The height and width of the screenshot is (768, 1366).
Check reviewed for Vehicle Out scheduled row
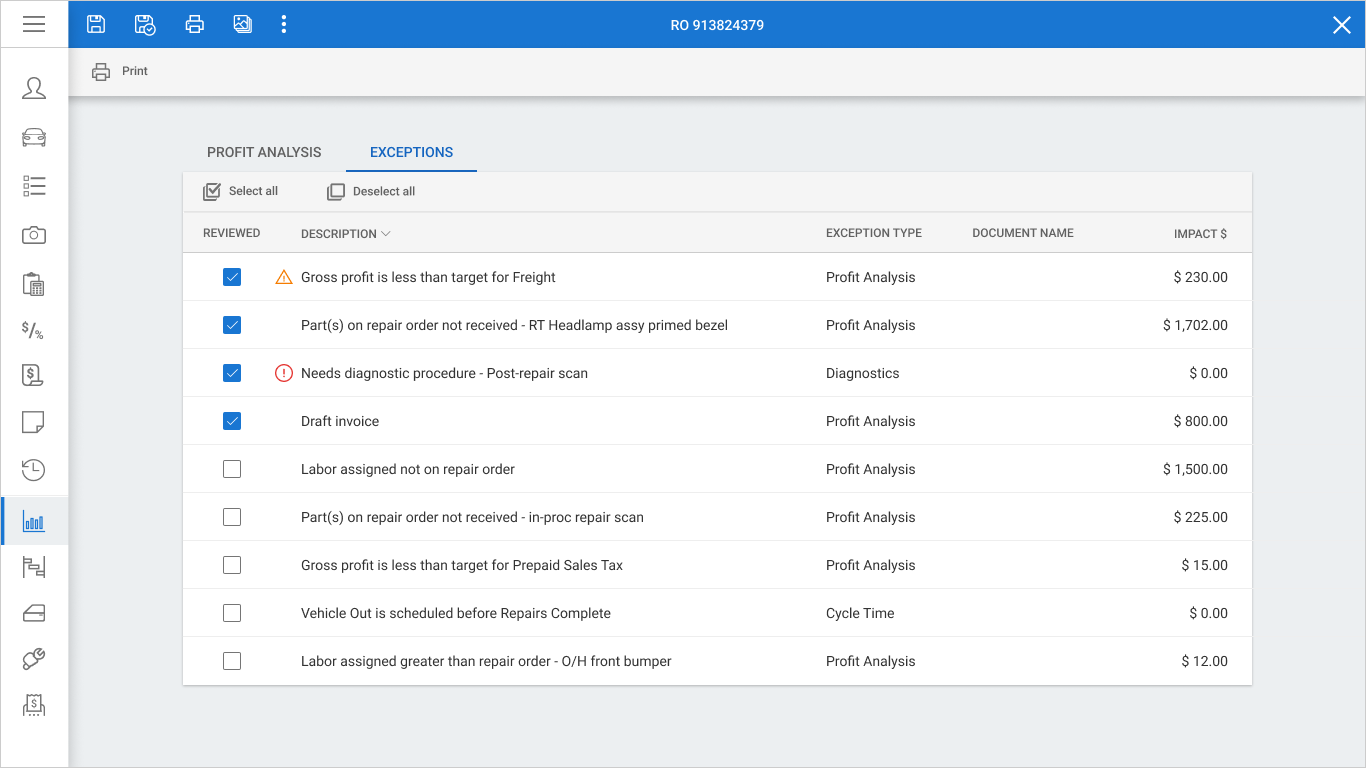point(232,613)
